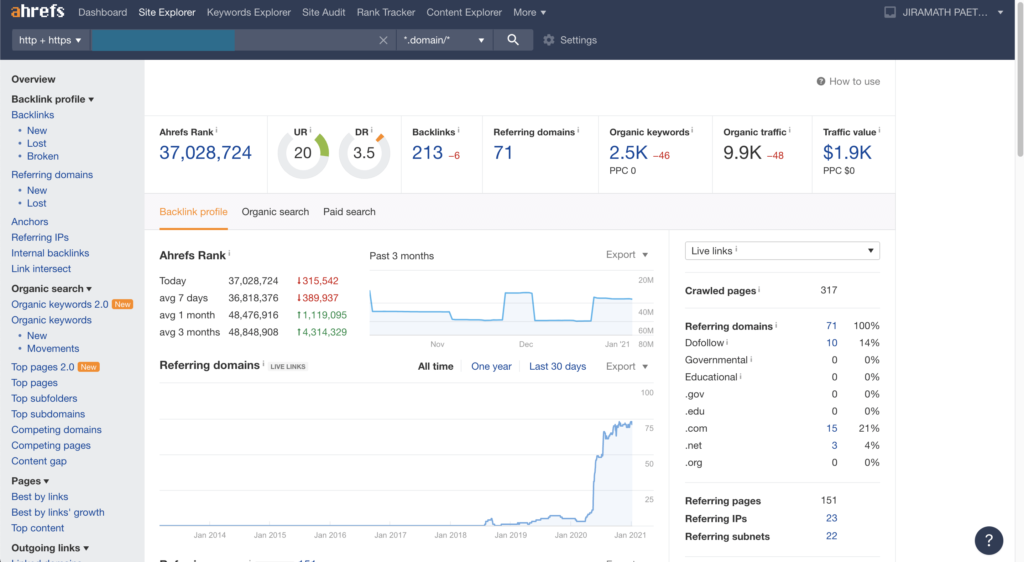Screen dimensions: 1024x562
Task: Click the .com referring domains count 15
Action: pyautogui.click(x=831, y=428)
